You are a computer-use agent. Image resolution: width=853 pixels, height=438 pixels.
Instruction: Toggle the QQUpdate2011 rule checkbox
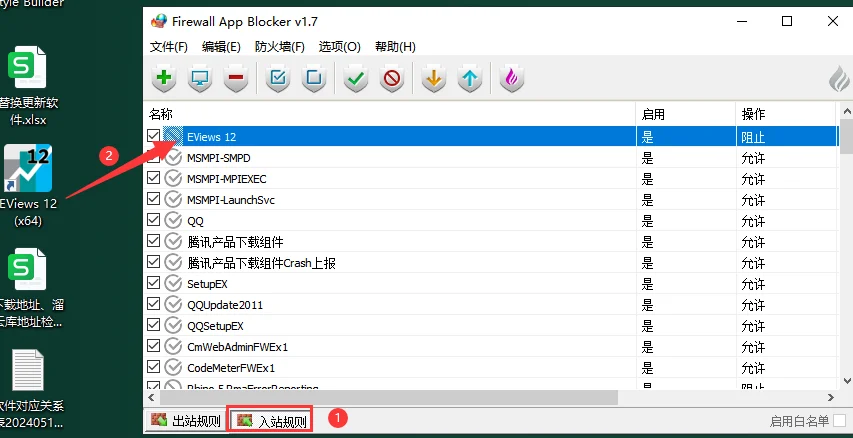tap(154, 304)
